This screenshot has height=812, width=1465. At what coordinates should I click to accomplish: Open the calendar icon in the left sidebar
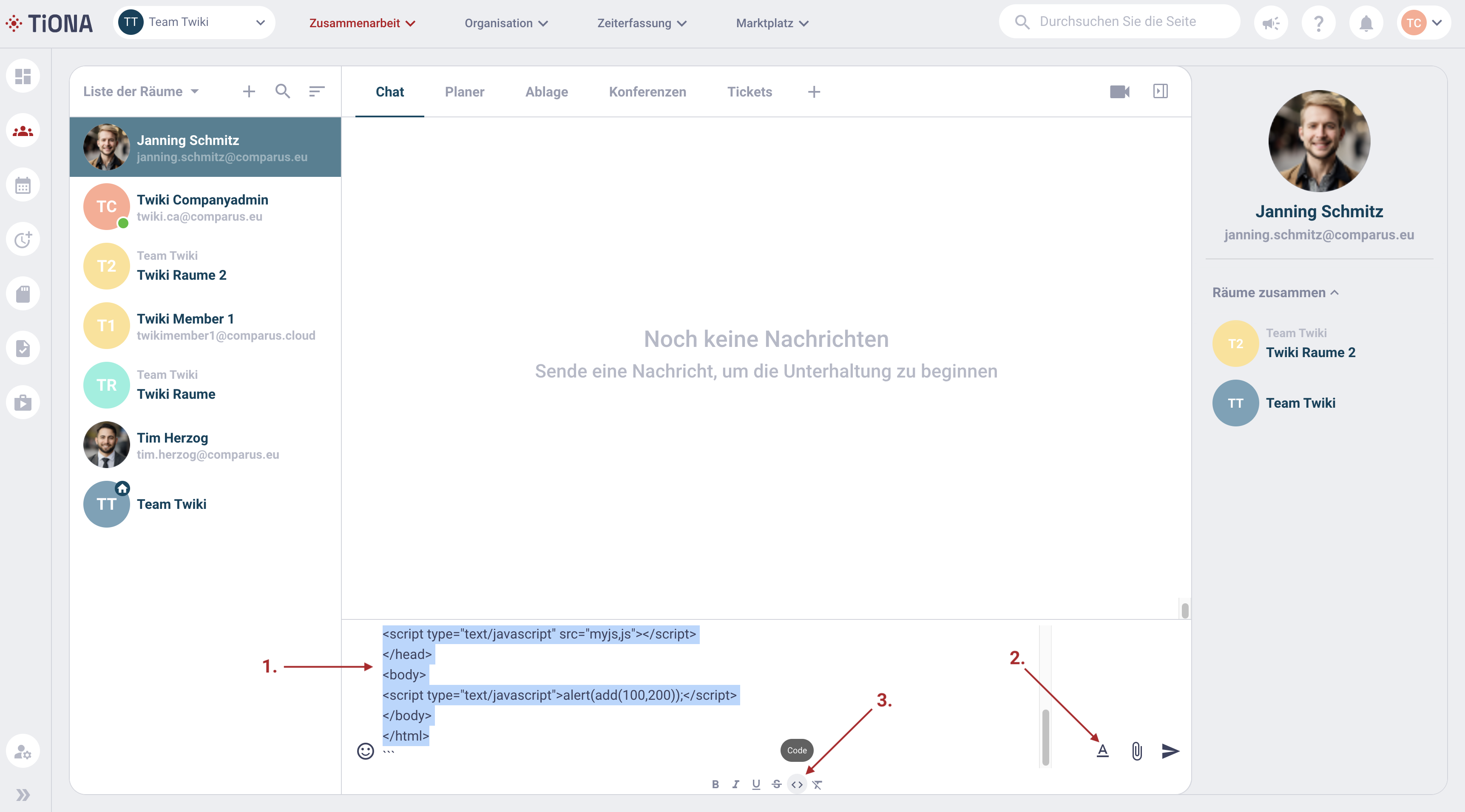[23, 185]
